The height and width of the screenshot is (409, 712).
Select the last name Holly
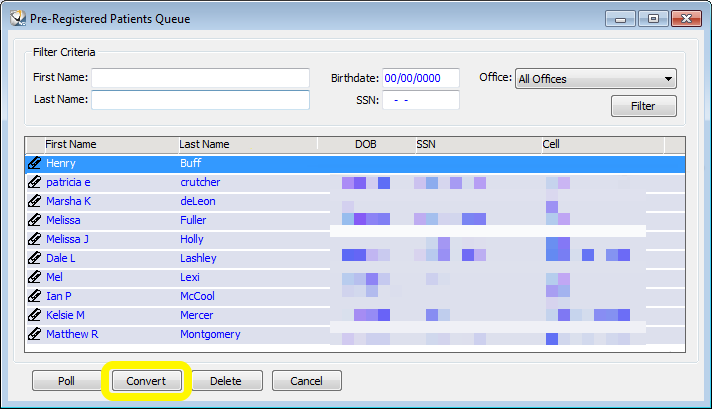point(192,239)
